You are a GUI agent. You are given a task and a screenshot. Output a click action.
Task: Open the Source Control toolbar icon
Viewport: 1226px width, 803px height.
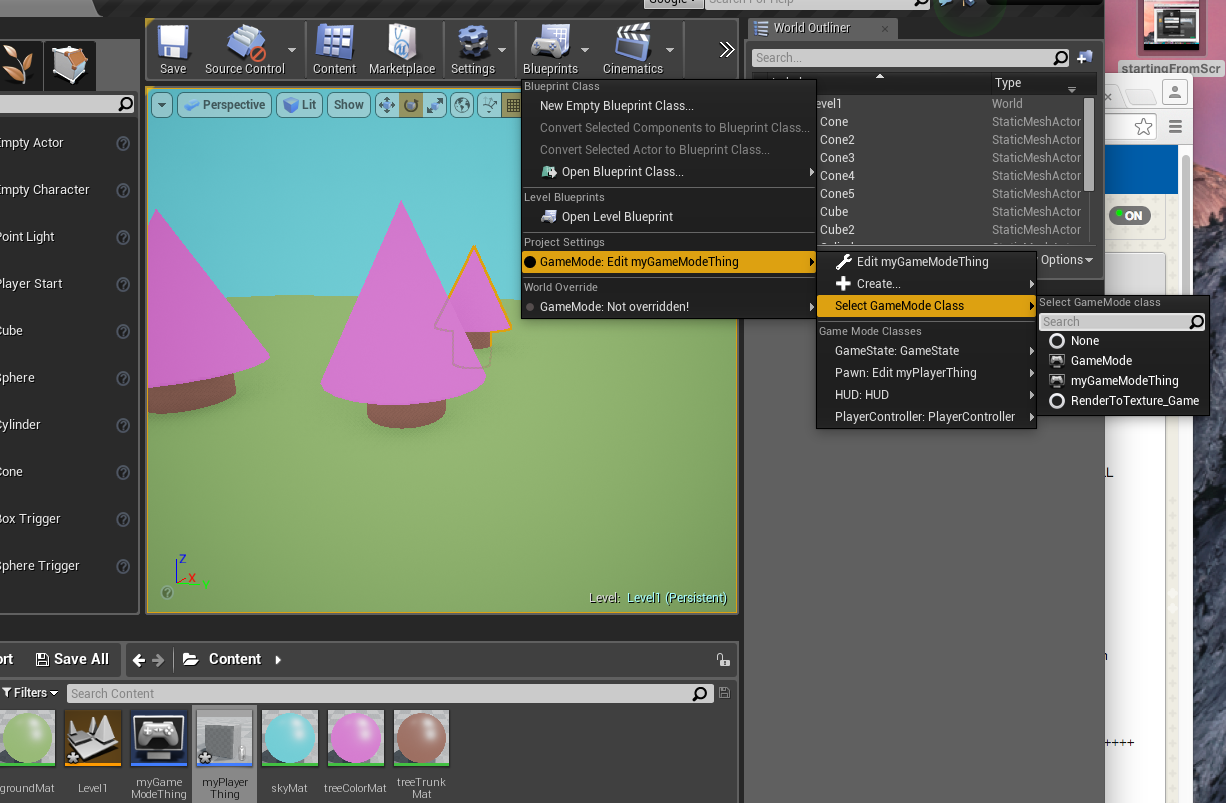pos(245,49)
